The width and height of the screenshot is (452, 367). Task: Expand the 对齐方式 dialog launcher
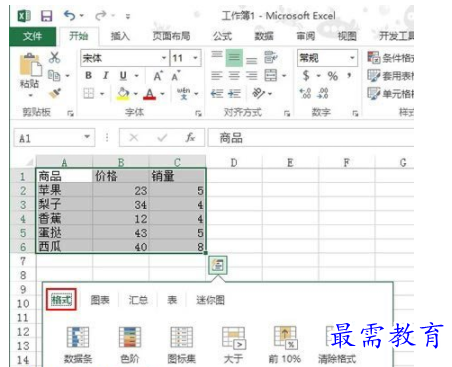click(x=287, y=114)
